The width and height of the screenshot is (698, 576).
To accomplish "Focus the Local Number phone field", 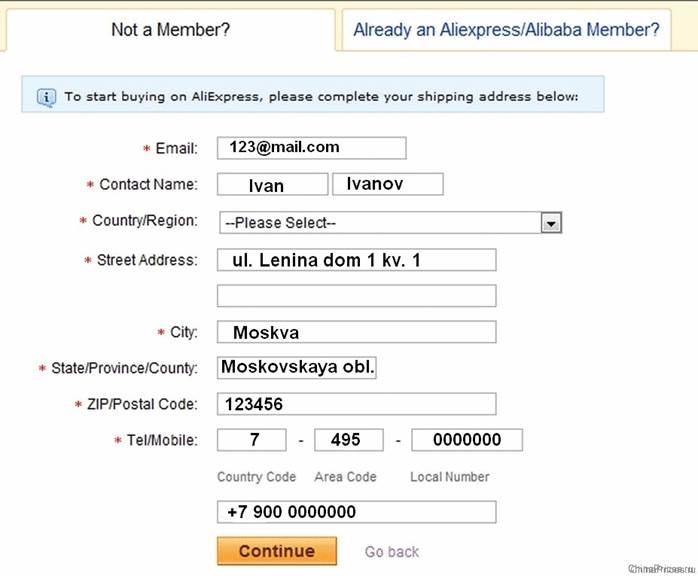I will point(466,440).
